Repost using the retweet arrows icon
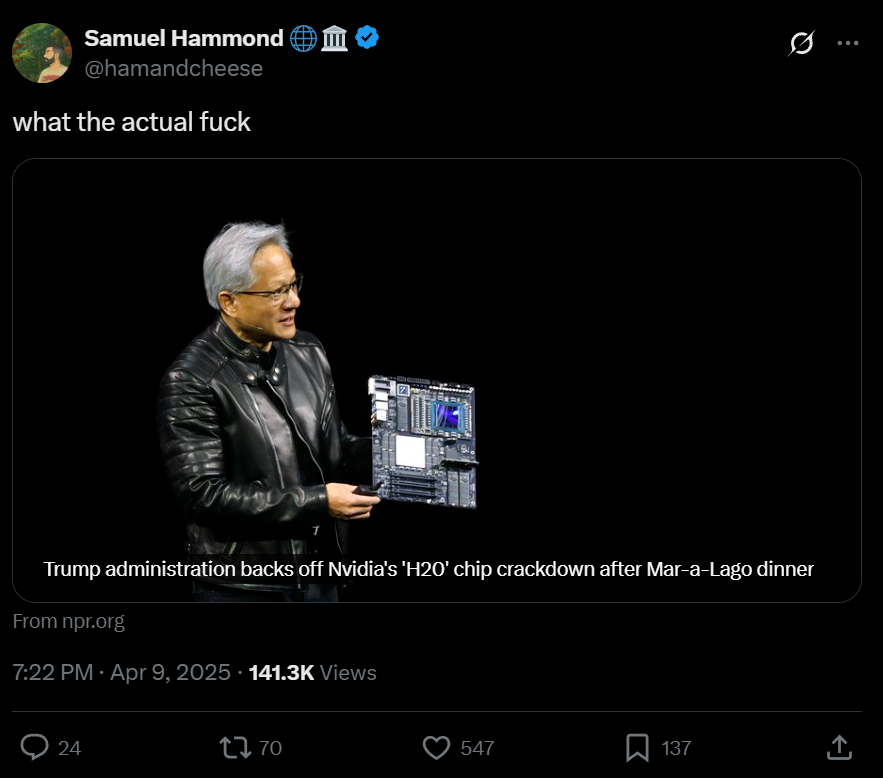This screenshot has width=883, height=778. tap(235, 748)
